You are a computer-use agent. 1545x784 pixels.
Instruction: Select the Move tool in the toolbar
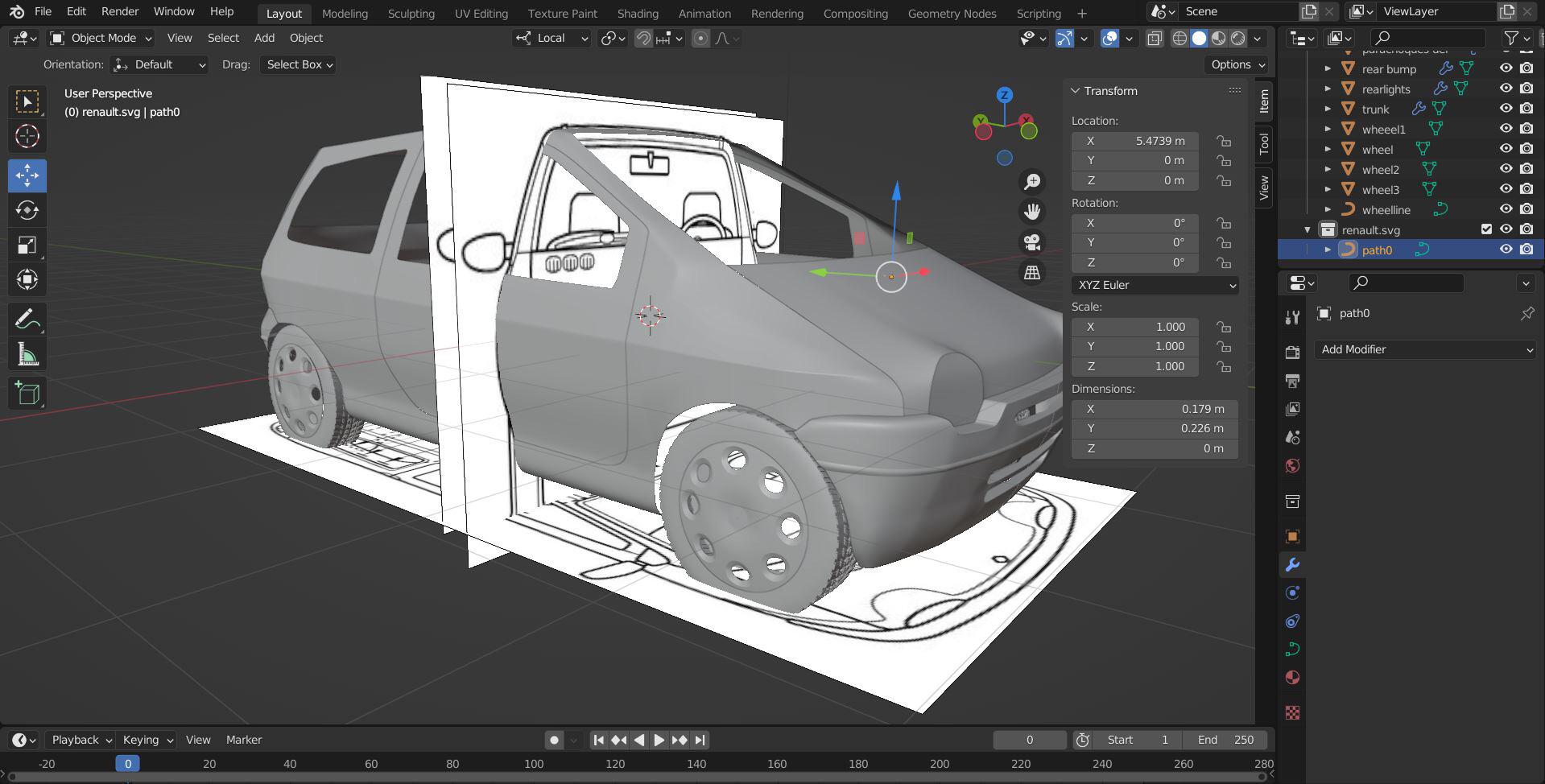pyautogui.click(x=27, y=175)
